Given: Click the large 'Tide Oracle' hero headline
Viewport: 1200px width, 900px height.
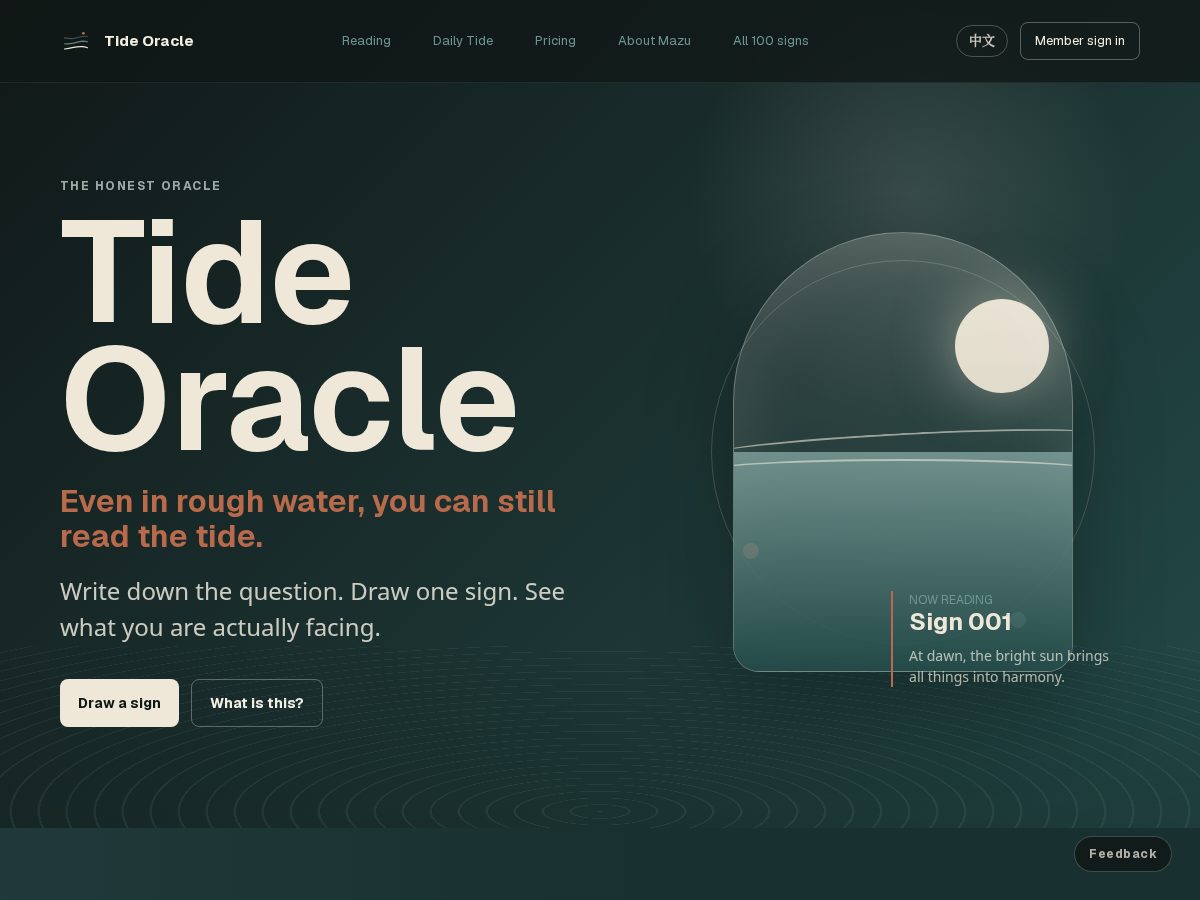Looking at the screenshot, I should pyautogui.click(x=289, y=336).
